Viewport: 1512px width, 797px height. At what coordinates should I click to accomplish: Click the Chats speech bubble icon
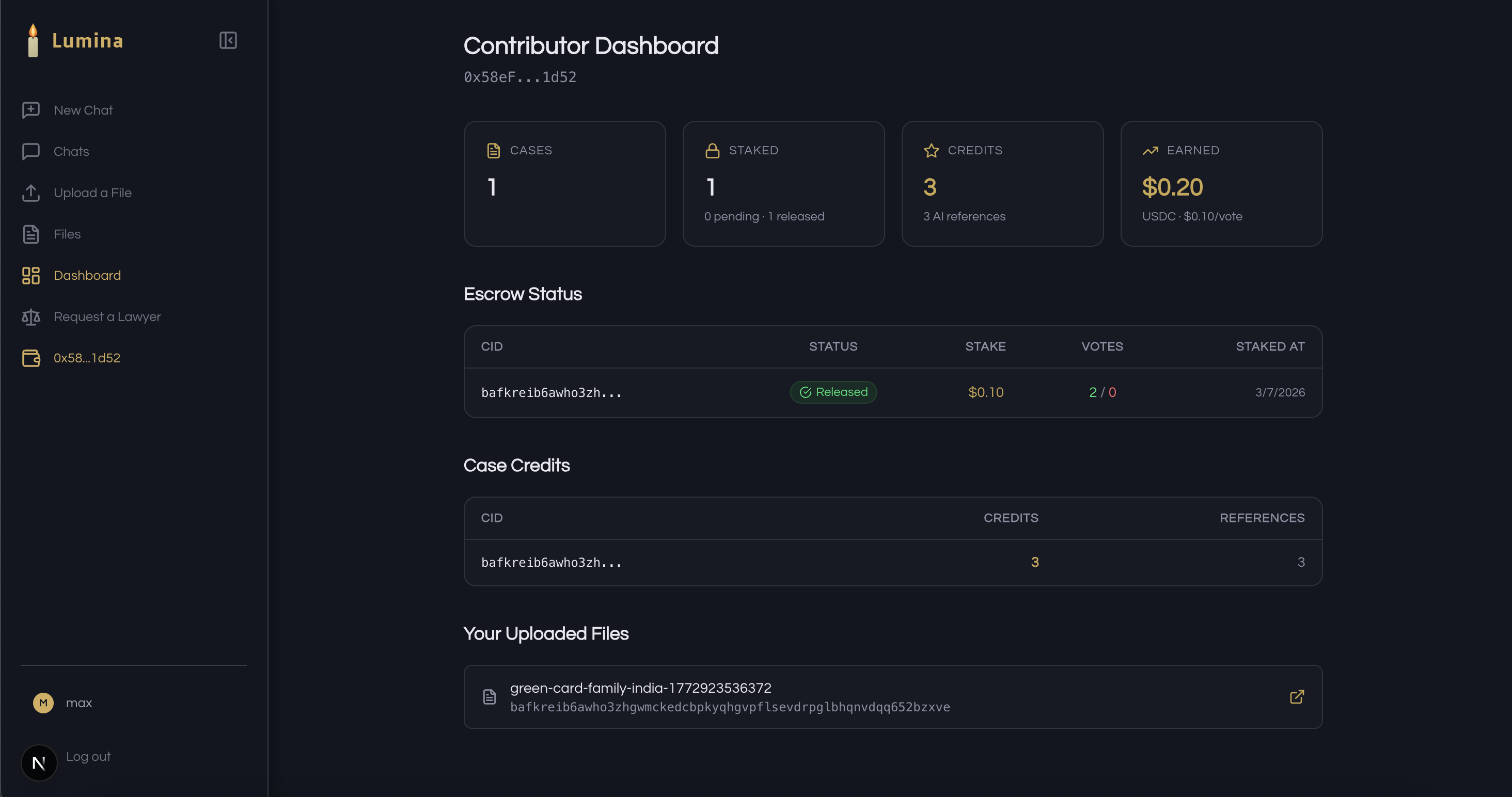point(30,151)
